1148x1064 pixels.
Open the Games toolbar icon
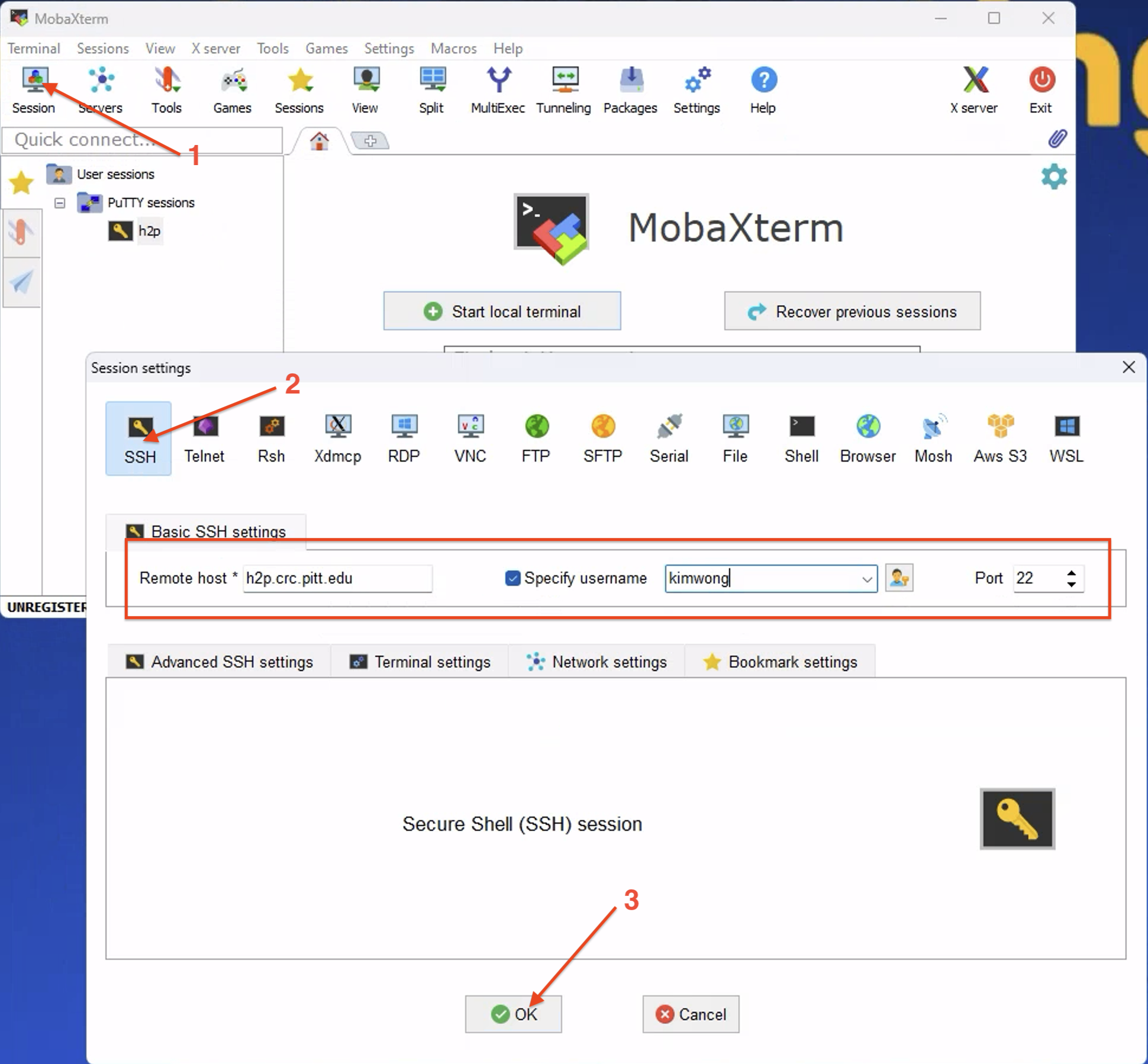click(x=233, y=91)
